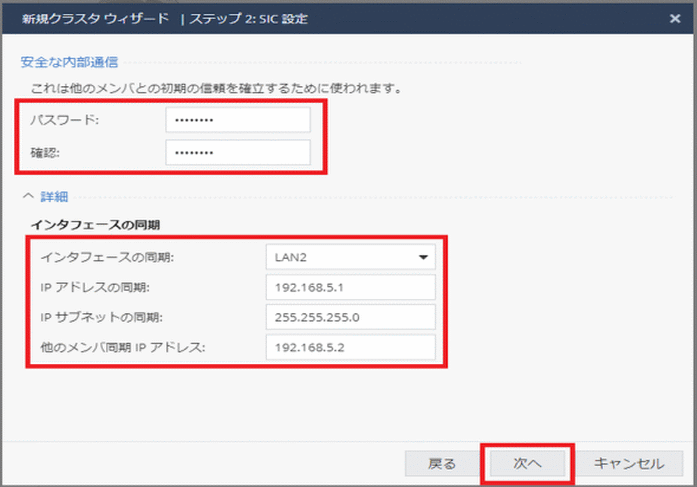The height and width of the screenshot is (487, 697).
Task: Click the IP サブネットの同期 field 255.255.255.0
Action: click(350, 318)
